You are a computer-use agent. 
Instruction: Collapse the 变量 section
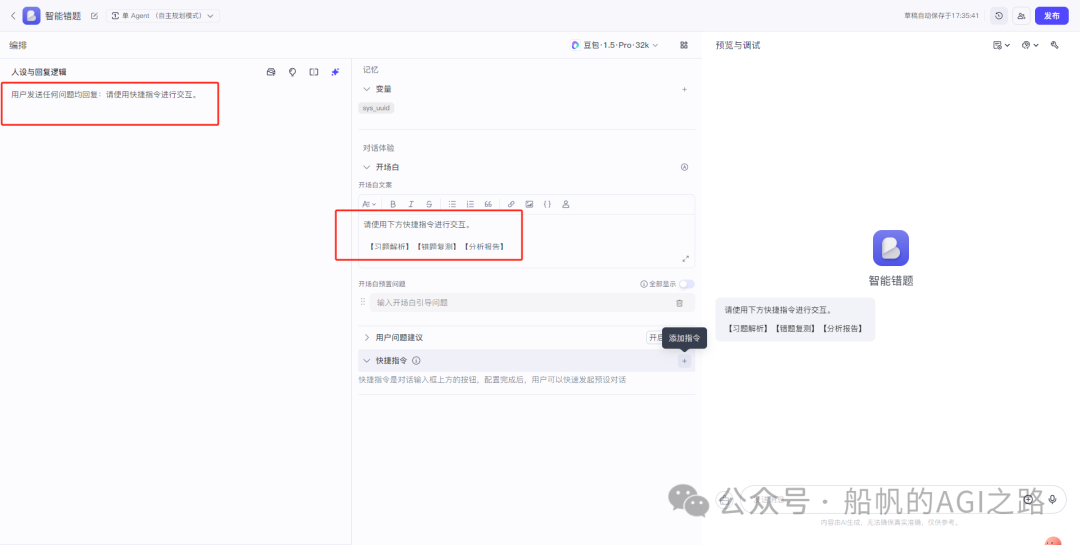367,89
